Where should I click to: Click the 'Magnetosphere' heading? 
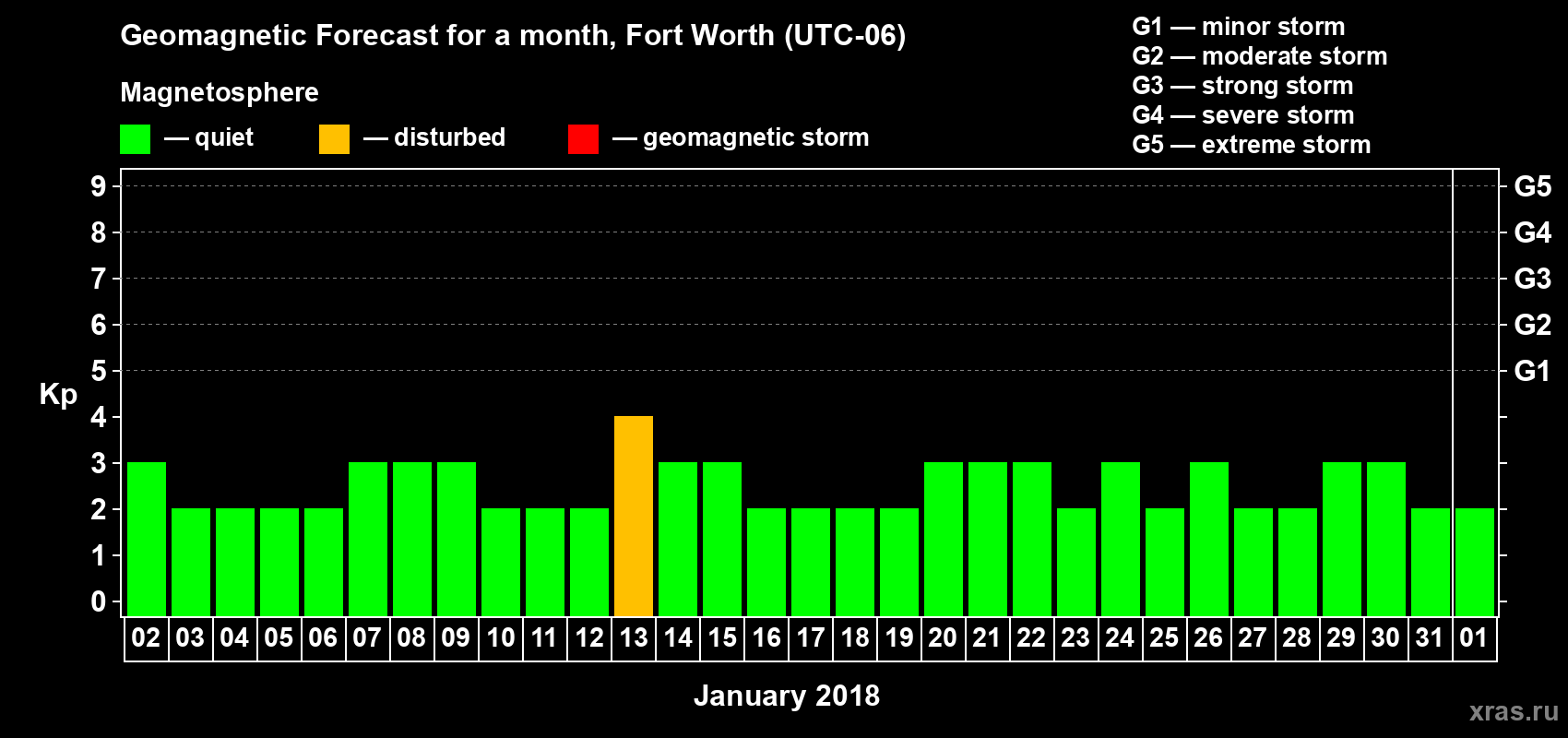(x=220, y=92)
